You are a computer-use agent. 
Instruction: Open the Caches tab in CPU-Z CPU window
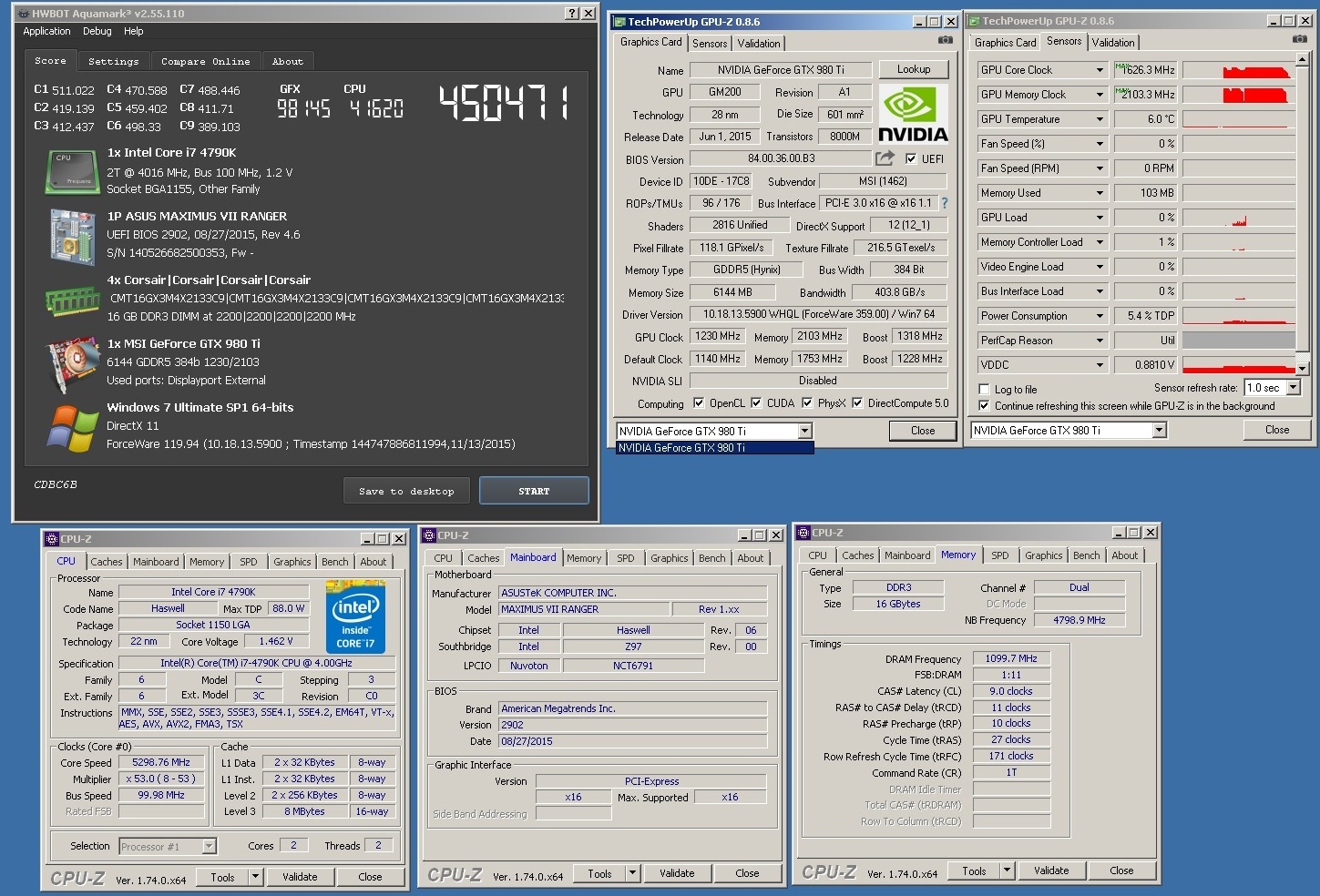[107, 562]
